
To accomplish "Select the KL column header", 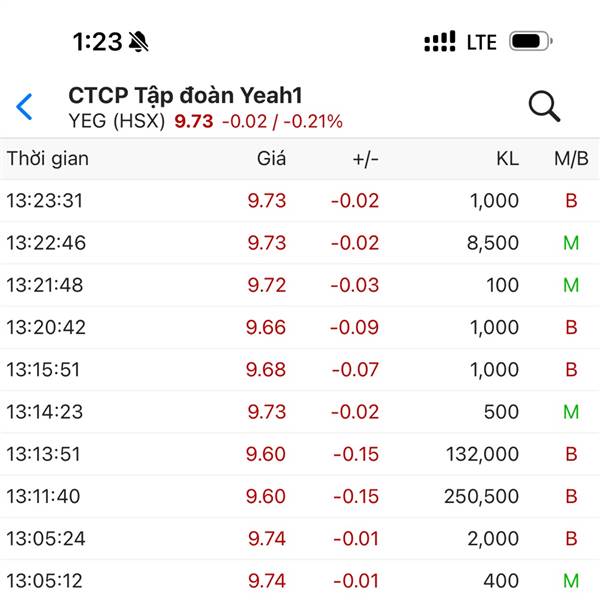I will tap(507, 158).
